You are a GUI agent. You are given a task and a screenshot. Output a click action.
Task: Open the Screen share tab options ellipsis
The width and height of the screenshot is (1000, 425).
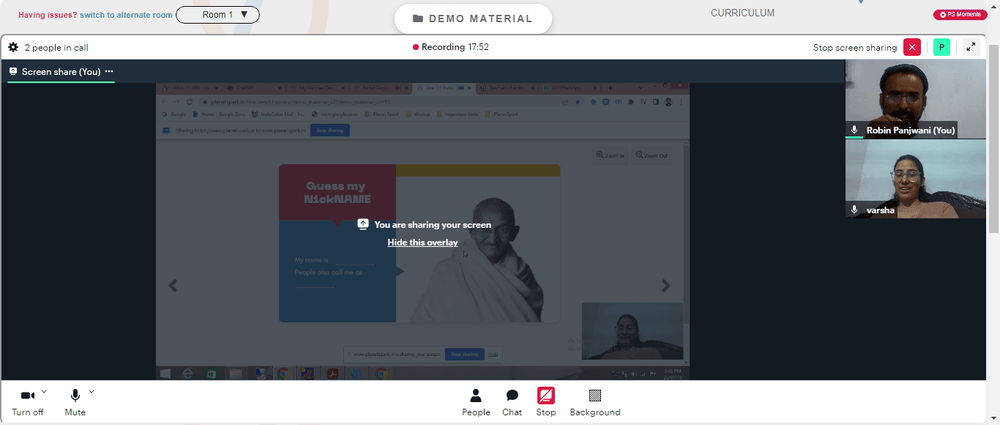coord(109,71)
